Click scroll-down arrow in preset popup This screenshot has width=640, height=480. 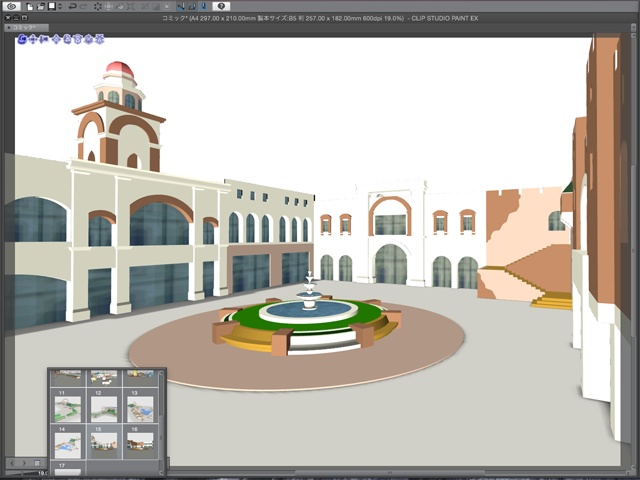point(162,473)
